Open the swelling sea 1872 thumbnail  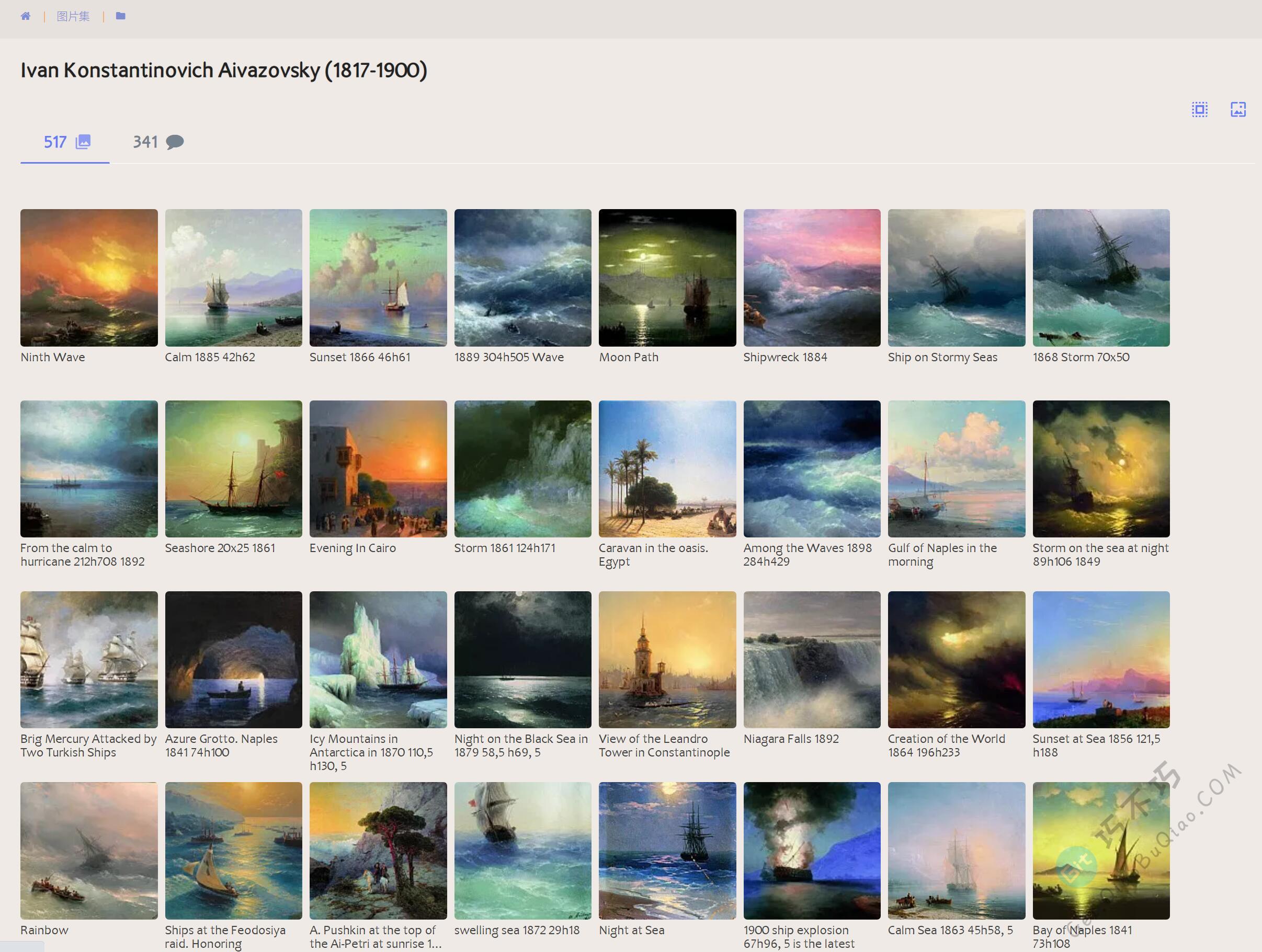click(x=522, y=851)
